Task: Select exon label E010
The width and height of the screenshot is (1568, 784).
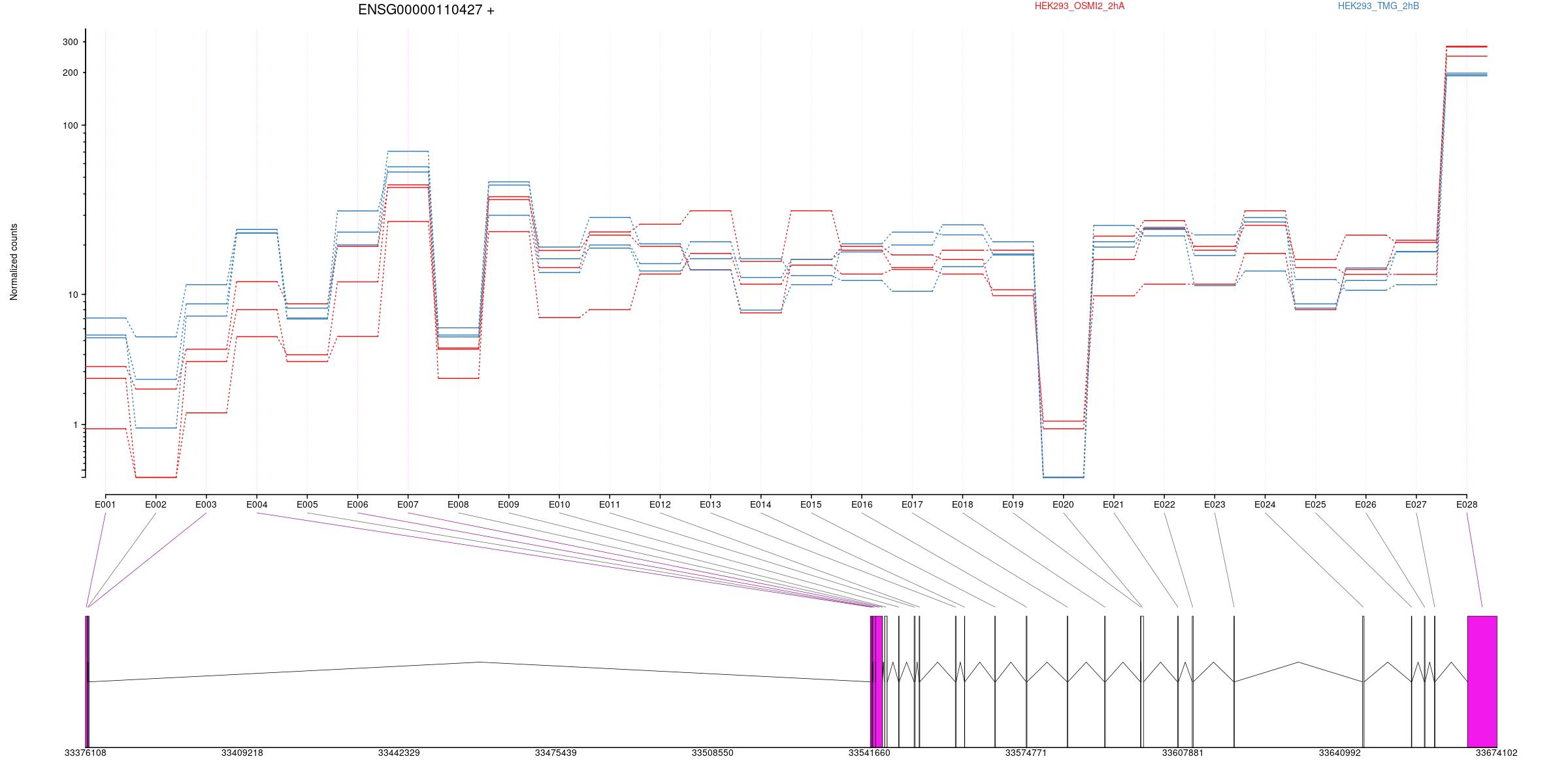Action: pos(559,504)
